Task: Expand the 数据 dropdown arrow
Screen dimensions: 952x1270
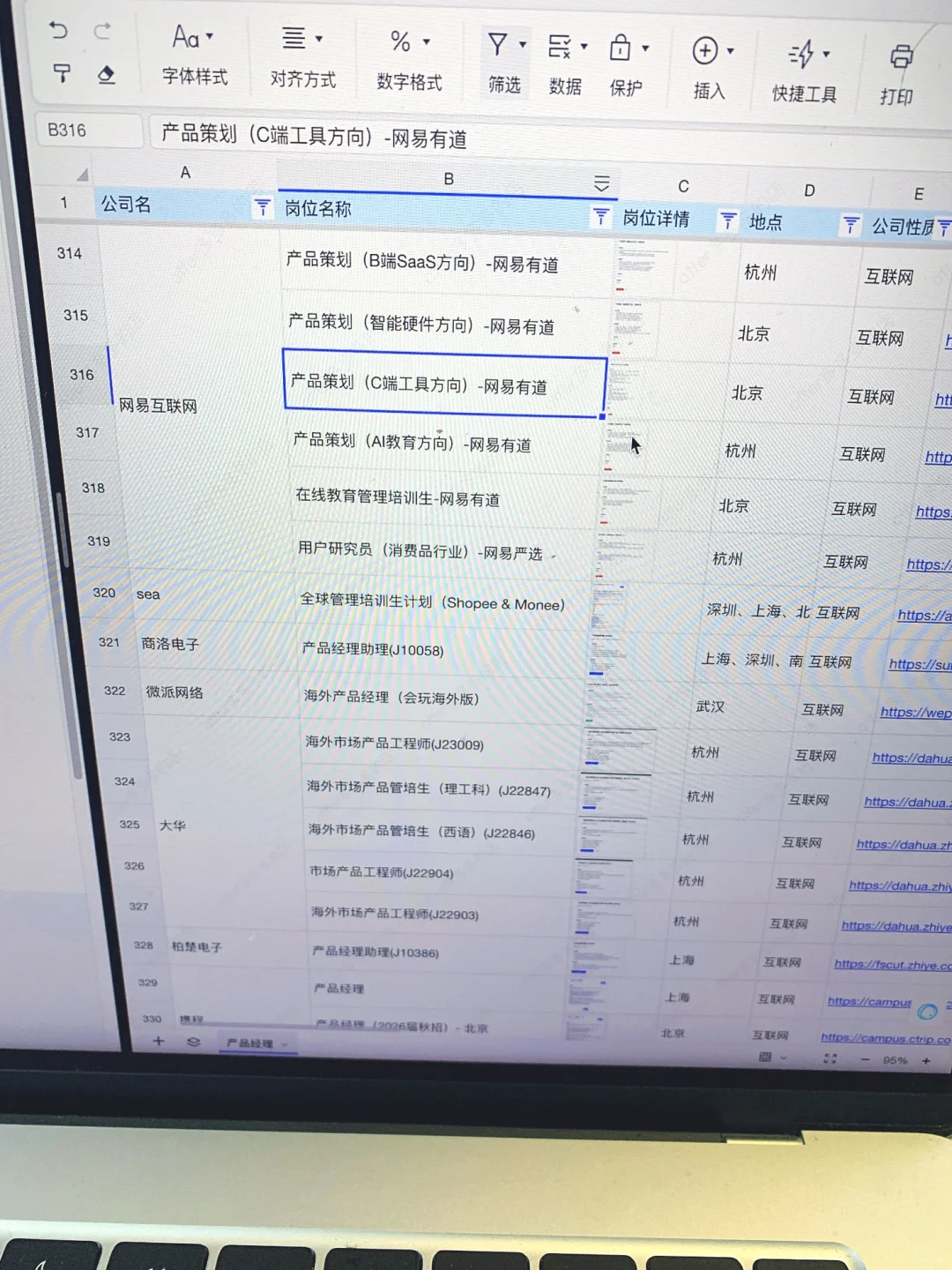Action: (584, 46)
